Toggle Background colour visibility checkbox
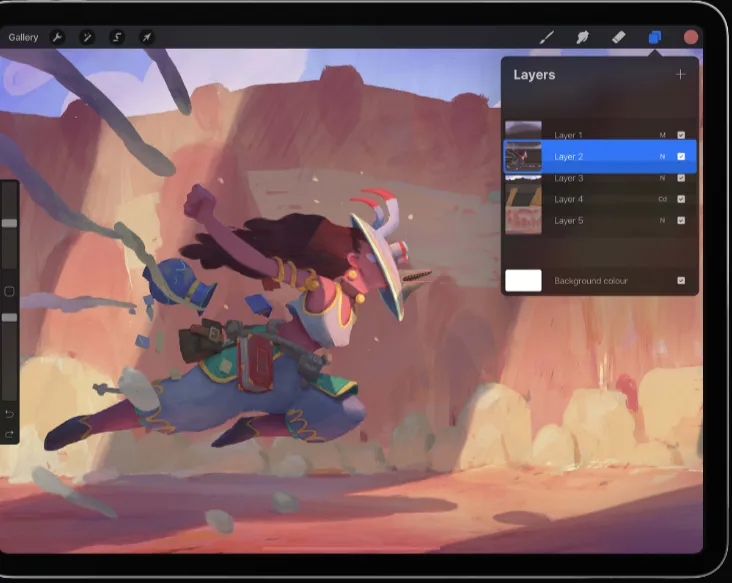 (681, 281)
